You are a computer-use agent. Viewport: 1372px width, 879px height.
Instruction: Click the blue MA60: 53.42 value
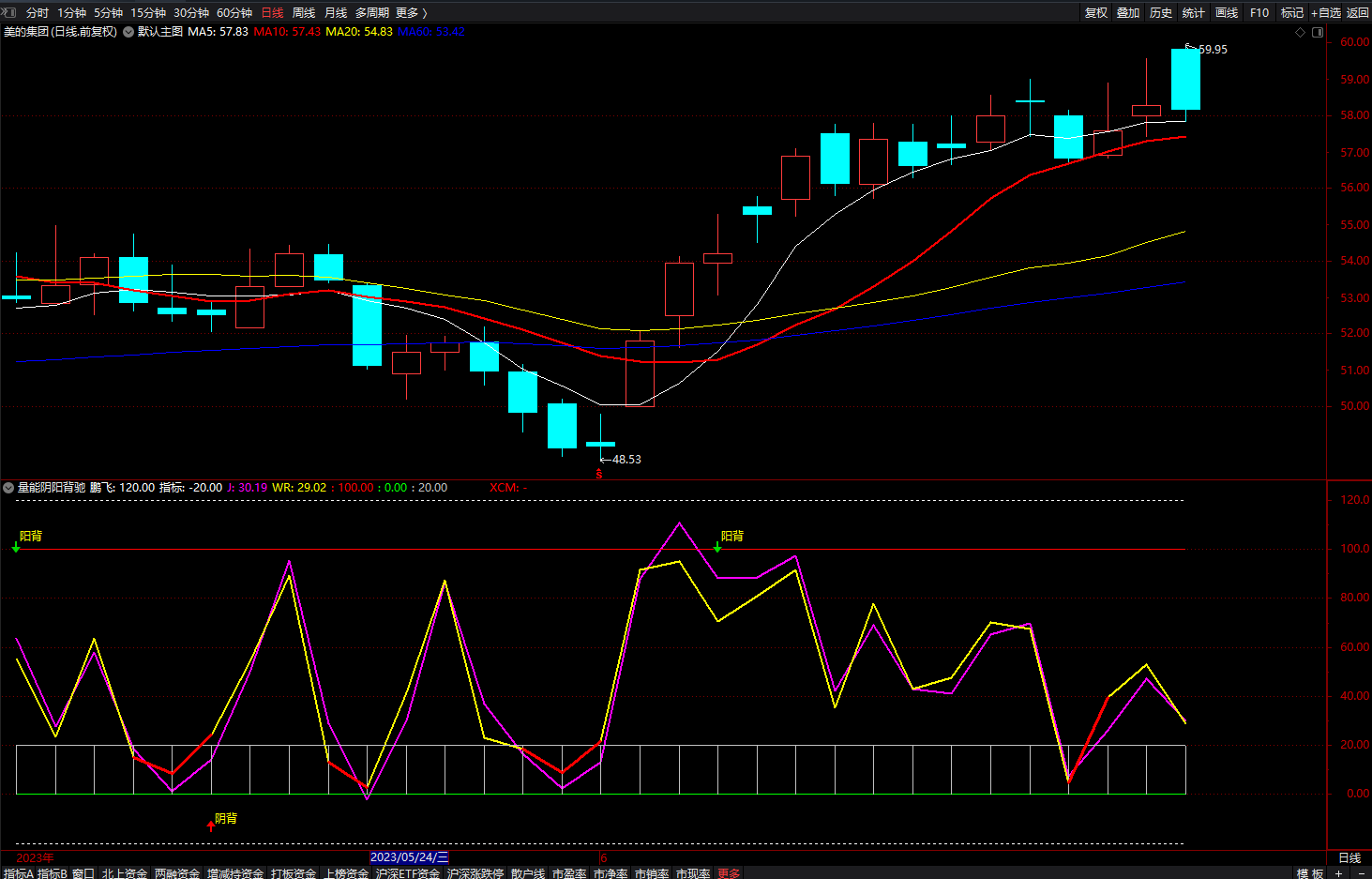tap(431, 32)
